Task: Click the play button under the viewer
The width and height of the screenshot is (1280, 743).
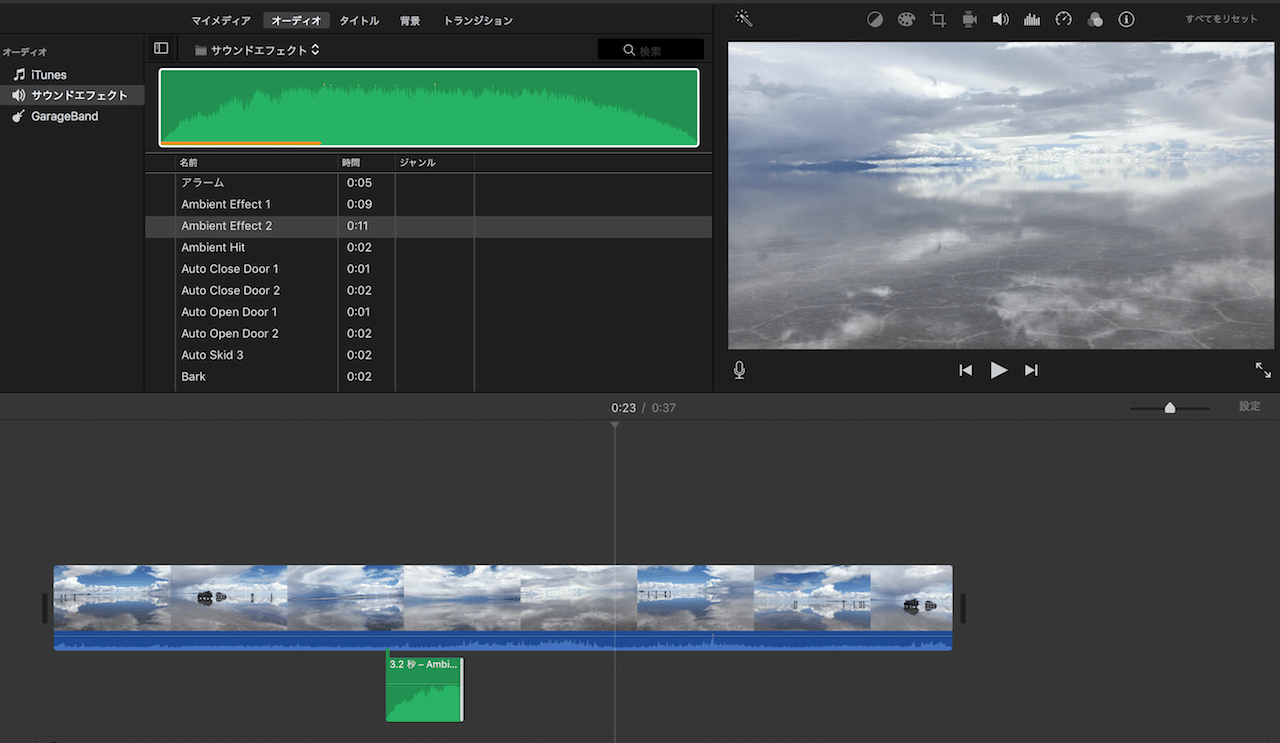Action: 998,370
